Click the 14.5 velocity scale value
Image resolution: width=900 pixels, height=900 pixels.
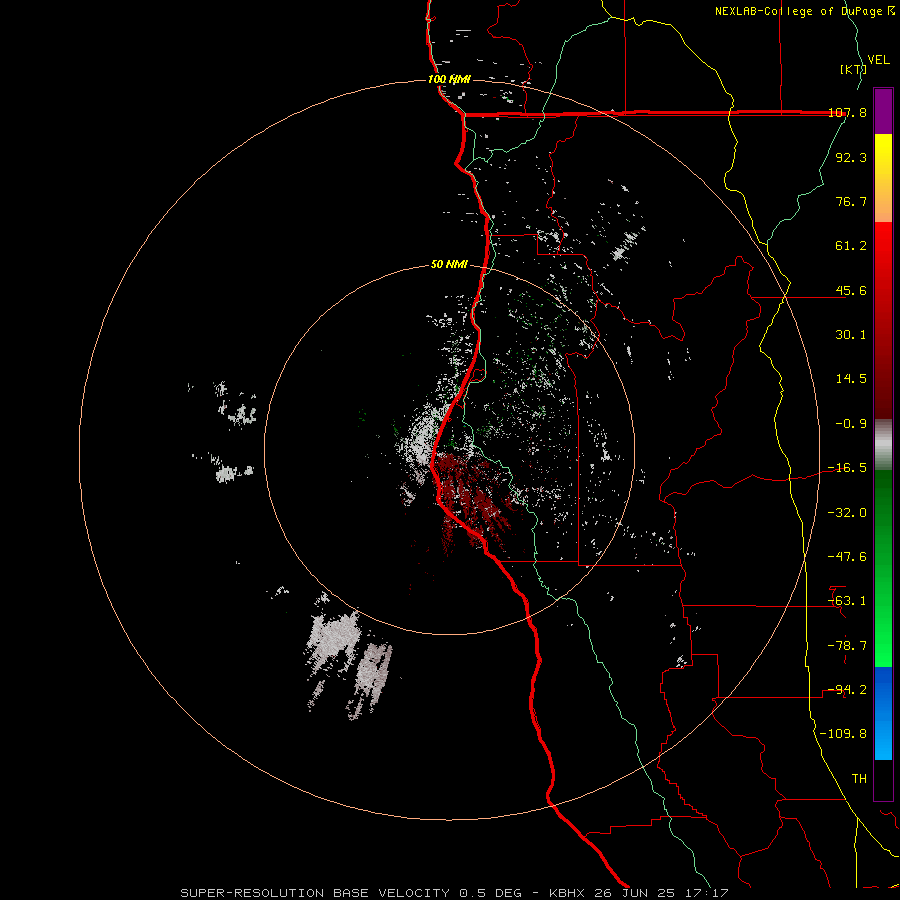click(x=851, y=379)
